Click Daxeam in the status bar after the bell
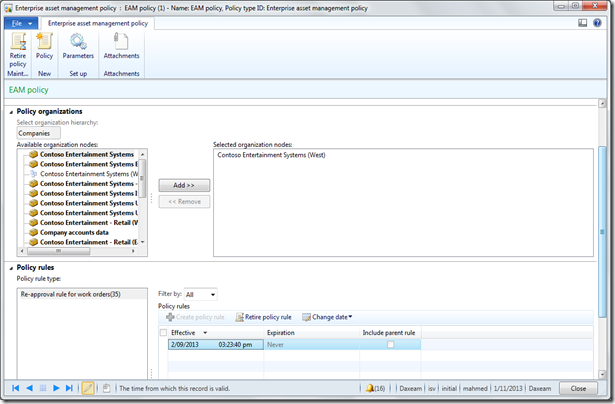This screenshot has width=615, height=404. [x=410, y=388]
